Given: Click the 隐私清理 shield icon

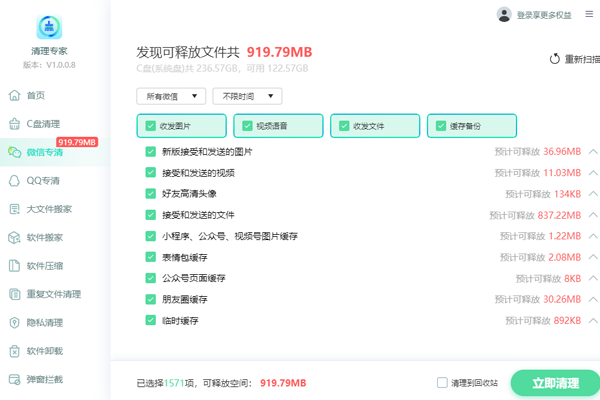Looking at the screenshot, I should click(x=15, y=323).
